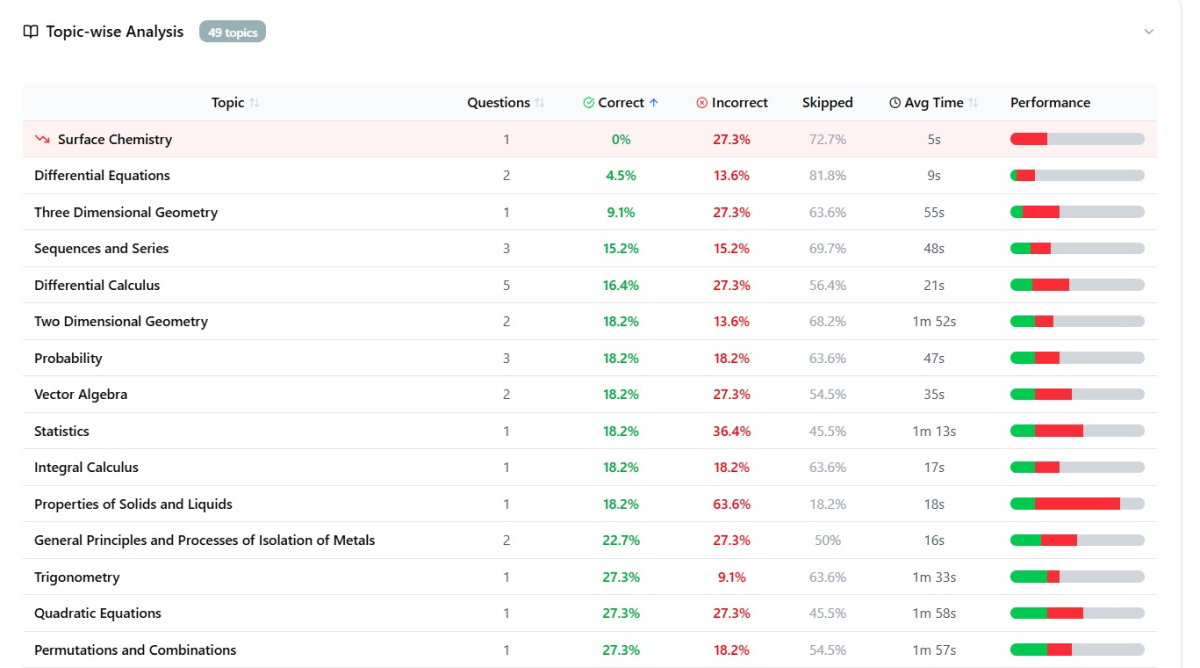Click the green check icon beside Correct
Image resolution: width=1200 pixels, height=668 pixels.
(x=589, y=103)
